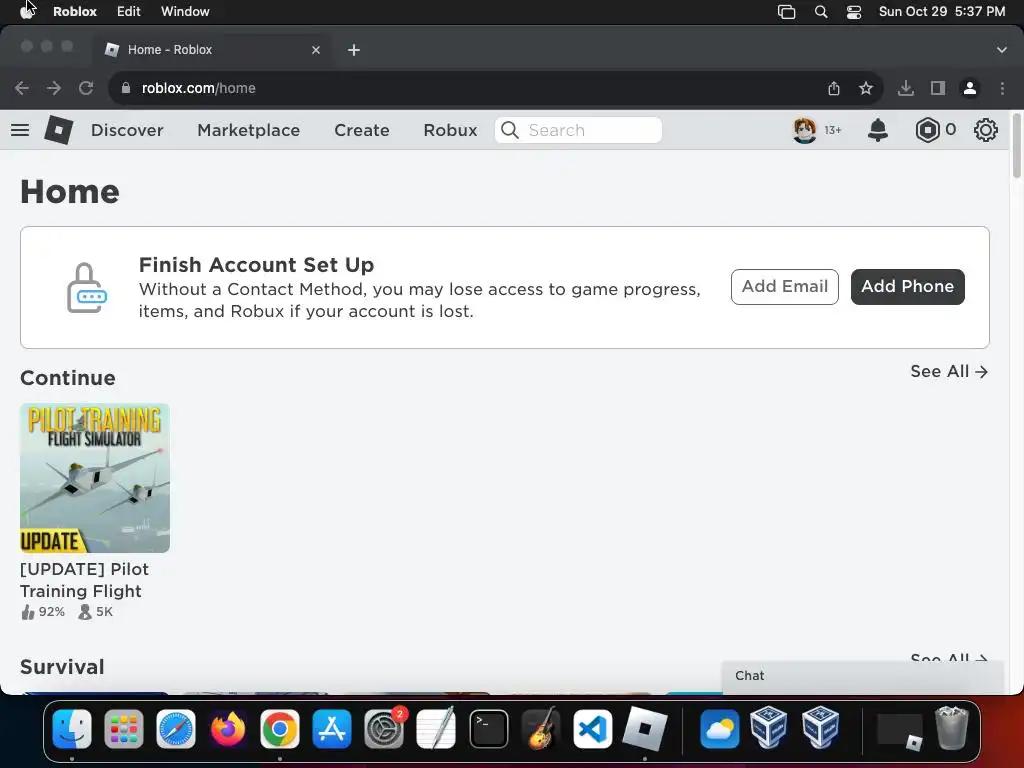This screenshot has width=1024, height=768.
Task: Select the Home - Roblox browser tab
Action: point(213,50)
